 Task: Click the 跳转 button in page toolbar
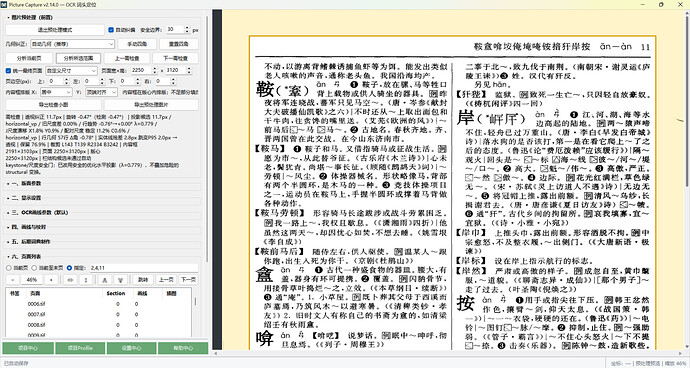143,280
